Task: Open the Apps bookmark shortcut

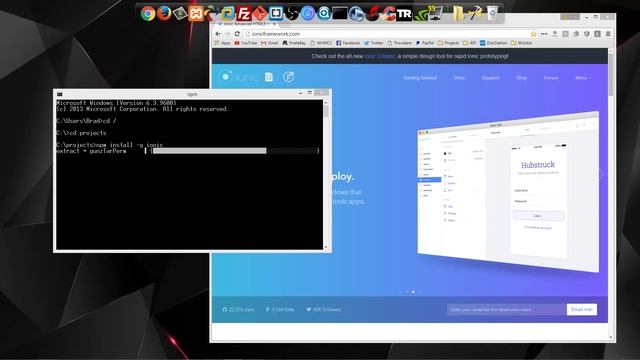Action: [x=222, y=43]
